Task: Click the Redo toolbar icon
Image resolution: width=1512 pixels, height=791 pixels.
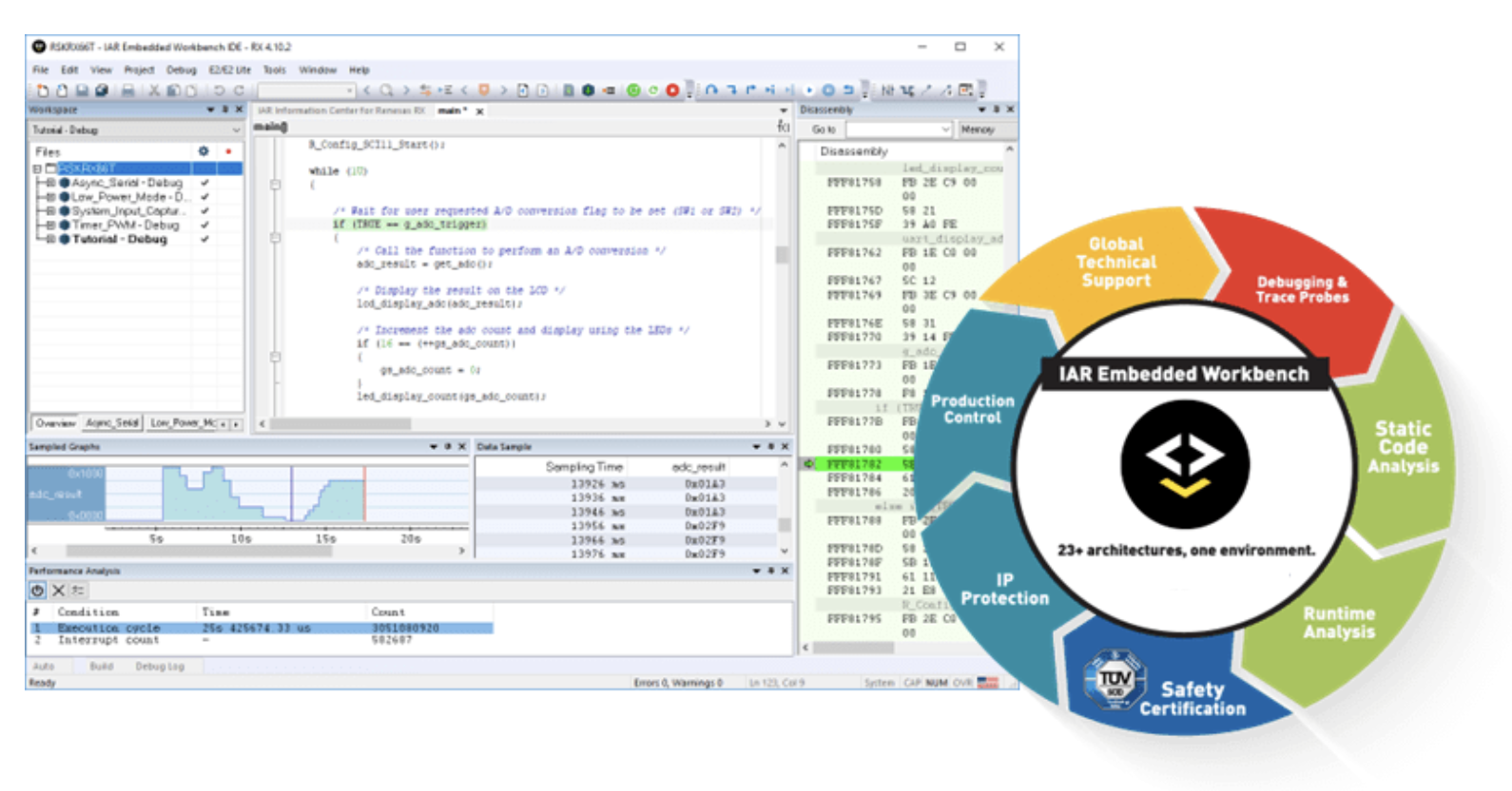Action: coord(240,90)
